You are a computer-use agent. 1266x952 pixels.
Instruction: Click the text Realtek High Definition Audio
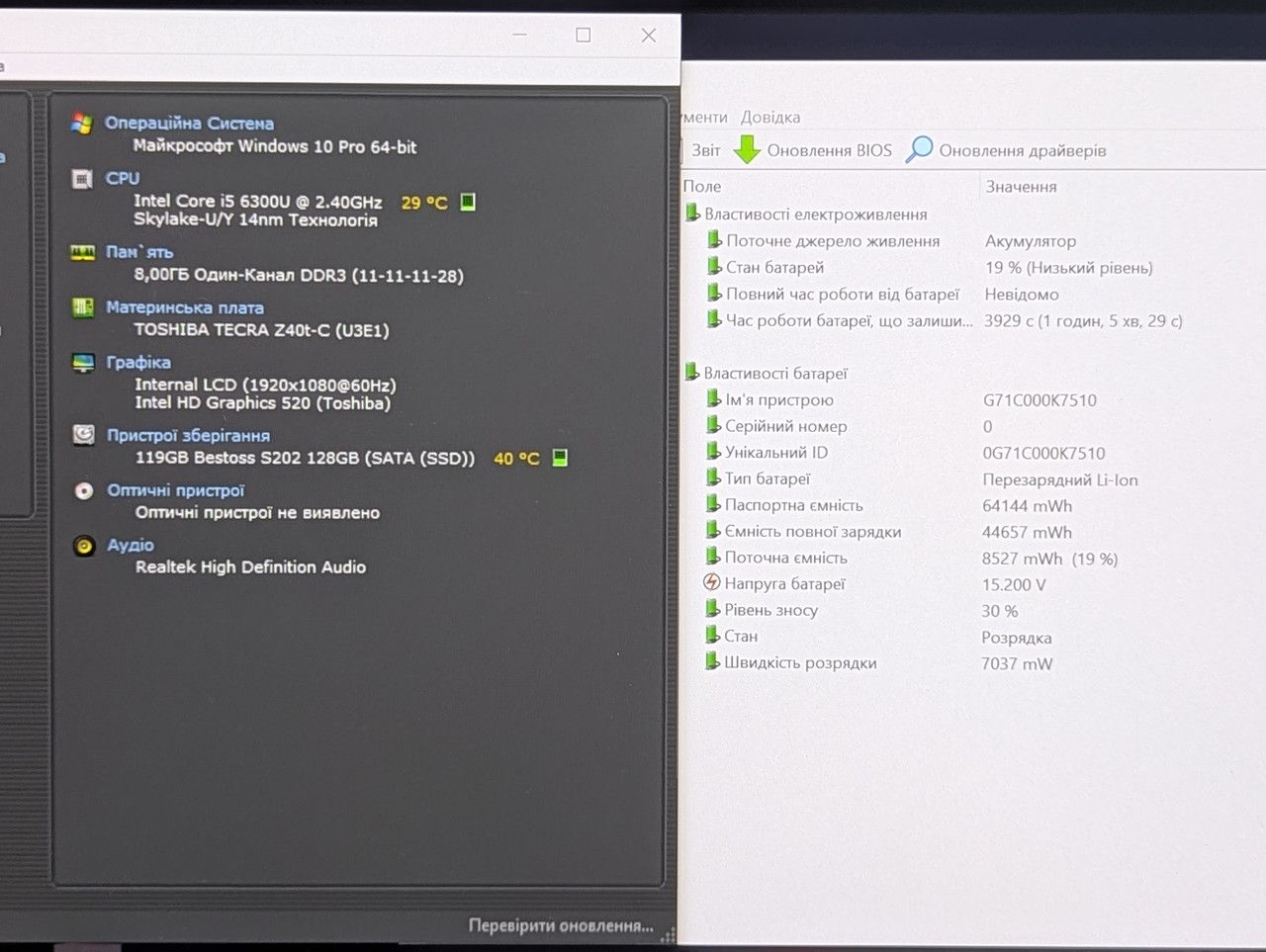[251, 566]
